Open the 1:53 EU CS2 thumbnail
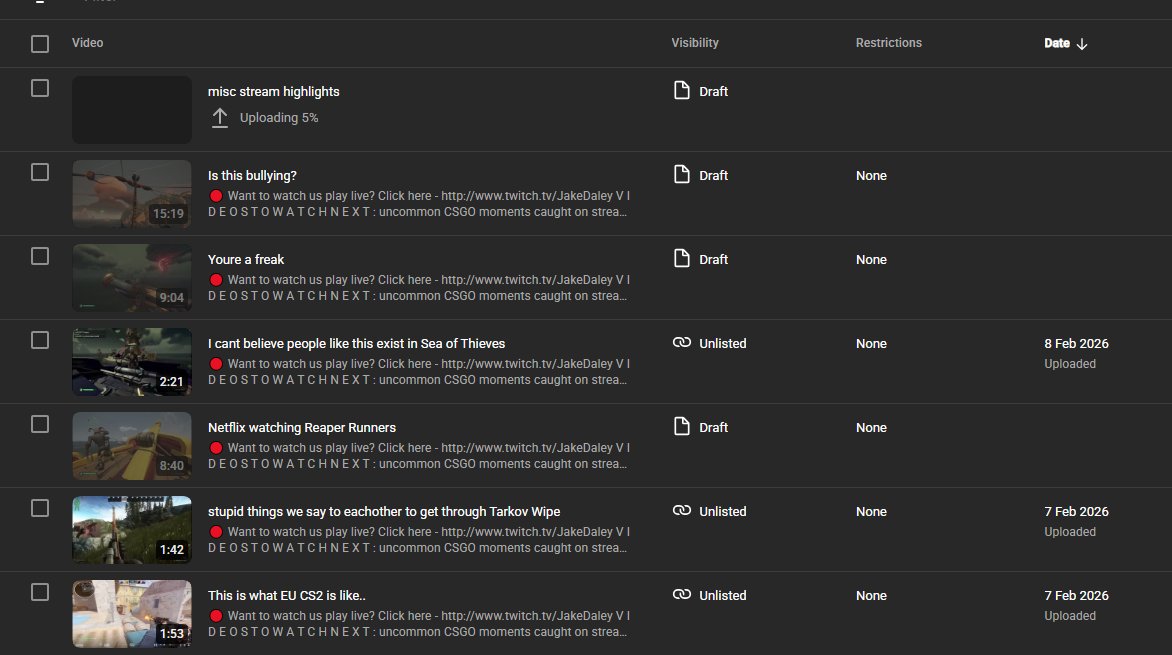The height and width of the screenshot is (655, 1172). pos(132,614)
